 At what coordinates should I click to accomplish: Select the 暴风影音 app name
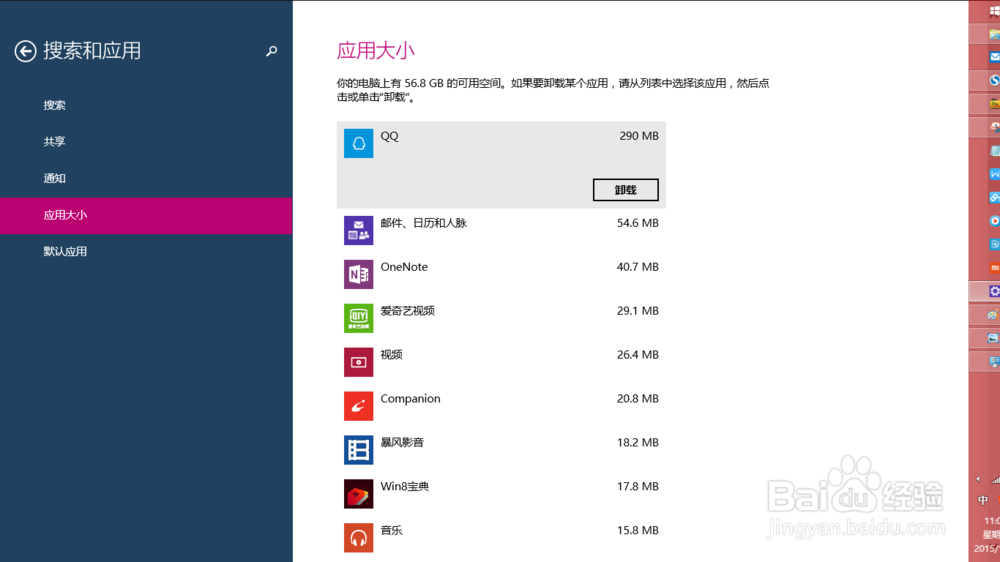point(402,443)
